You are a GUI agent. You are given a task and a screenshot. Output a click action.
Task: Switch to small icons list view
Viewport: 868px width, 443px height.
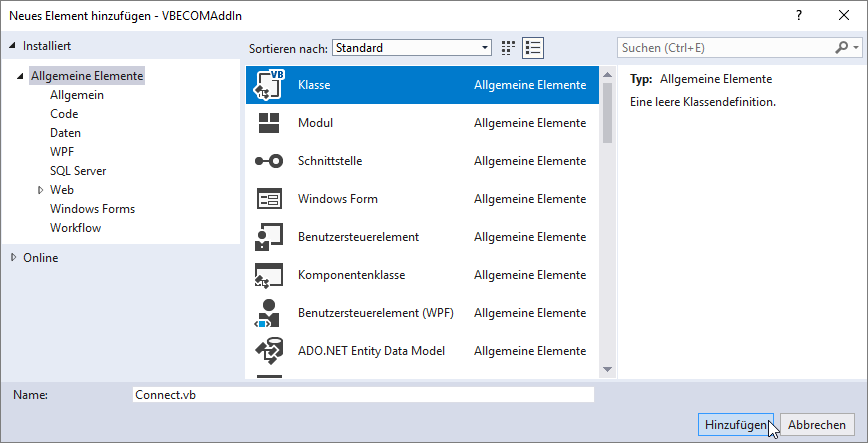click(533, 48)
